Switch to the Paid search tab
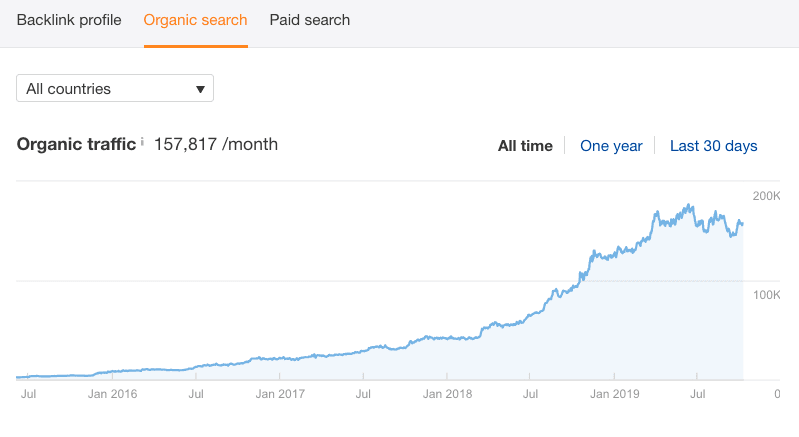799x437 pixels. [310, 20]
